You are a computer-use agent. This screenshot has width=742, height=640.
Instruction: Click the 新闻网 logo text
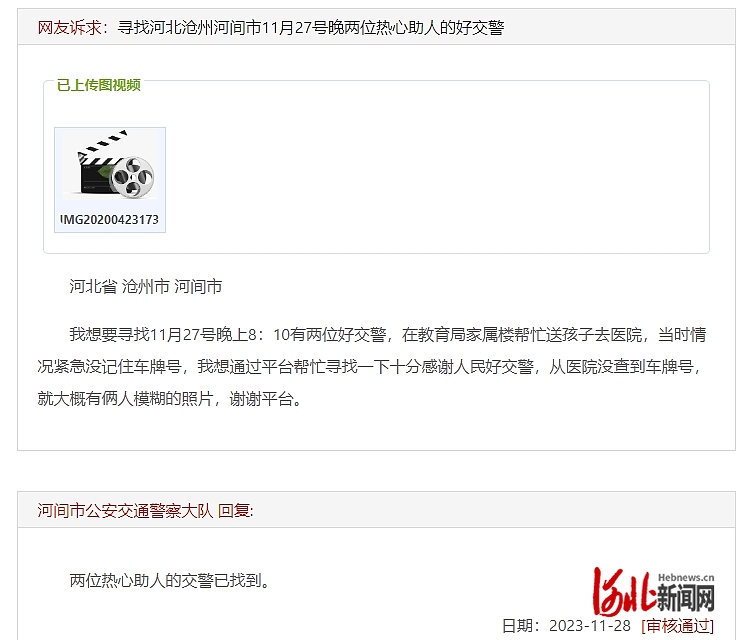(x=685, y=597)
